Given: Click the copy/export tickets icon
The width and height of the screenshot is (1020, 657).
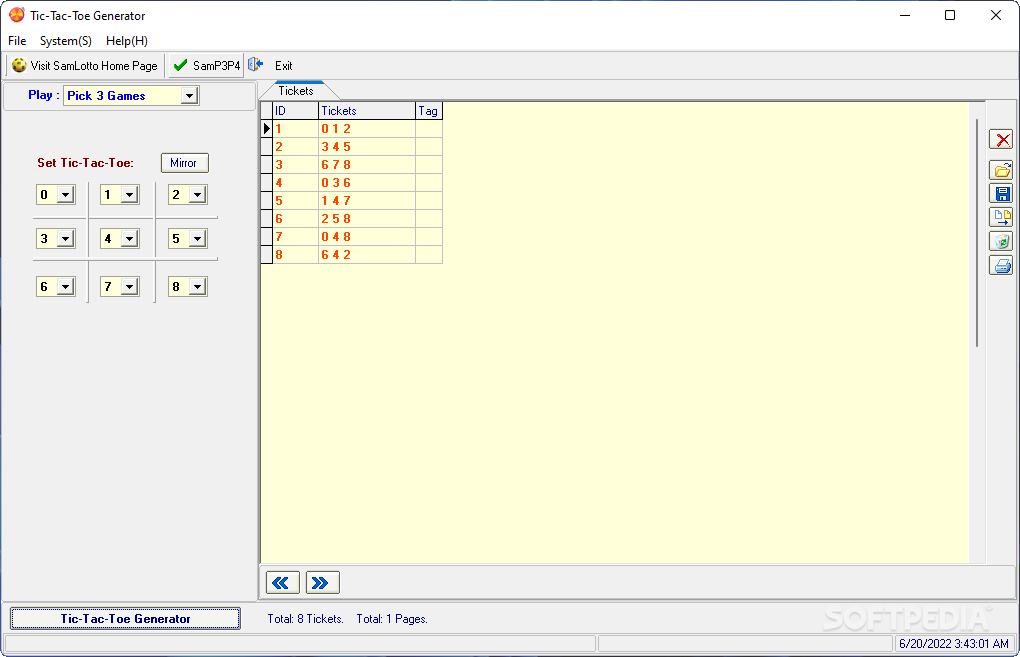Looking at the screenshot, I should (1002, 217).
